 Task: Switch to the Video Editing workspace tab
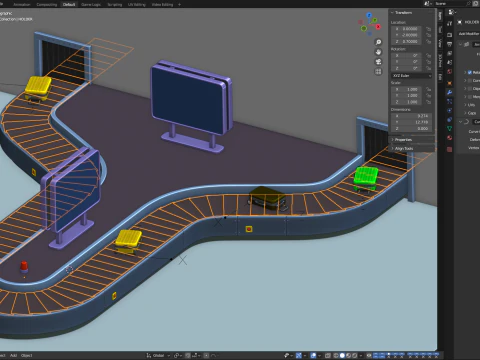[x=162, y=5]
